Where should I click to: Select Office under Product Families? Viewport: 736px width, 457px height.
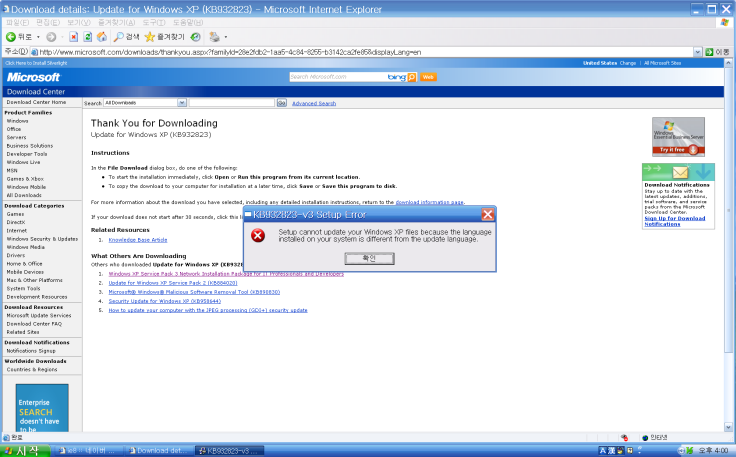point(14,129)
